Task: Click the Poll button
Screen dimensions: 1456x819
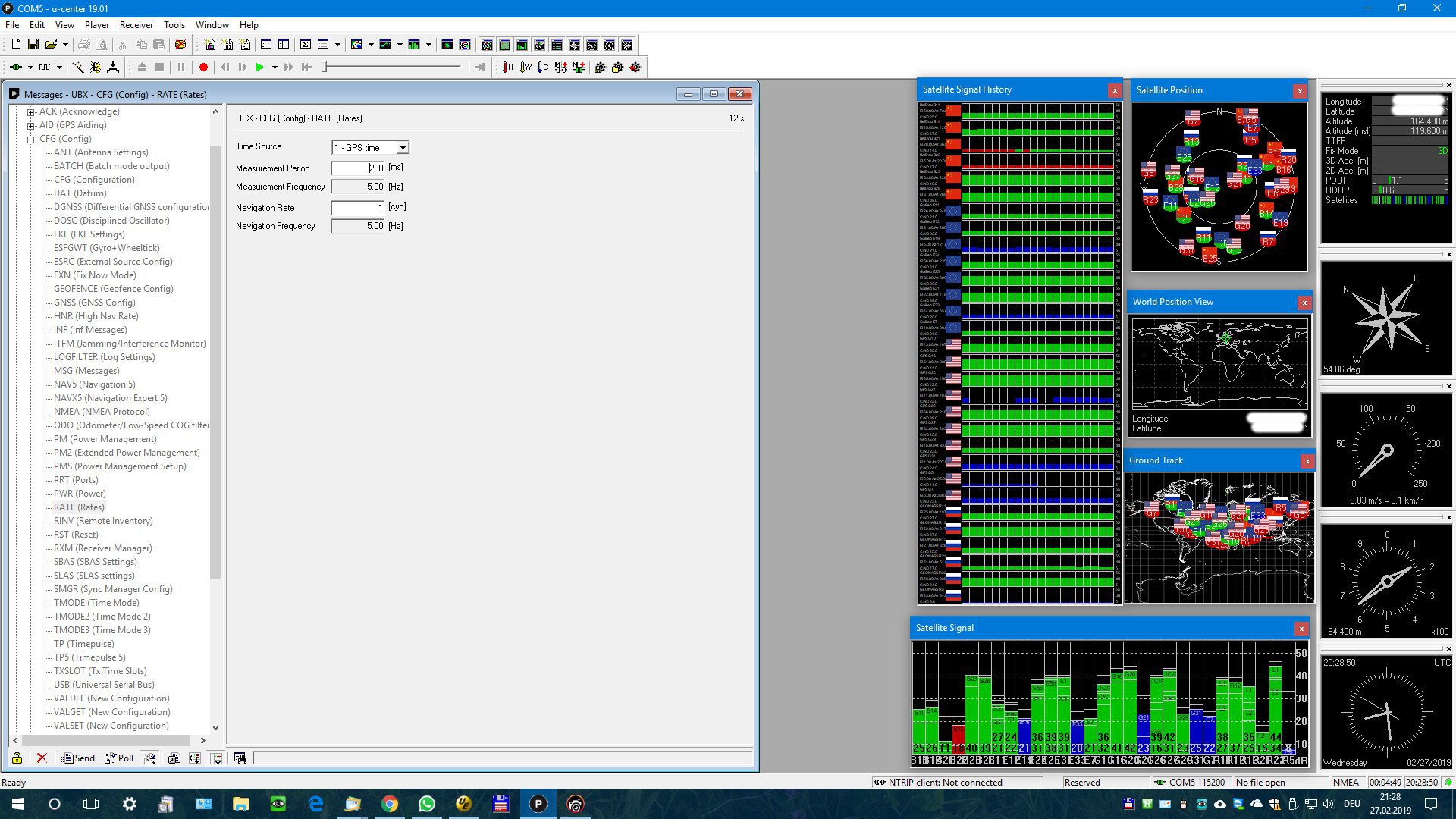Action: (x=119, y=758)
